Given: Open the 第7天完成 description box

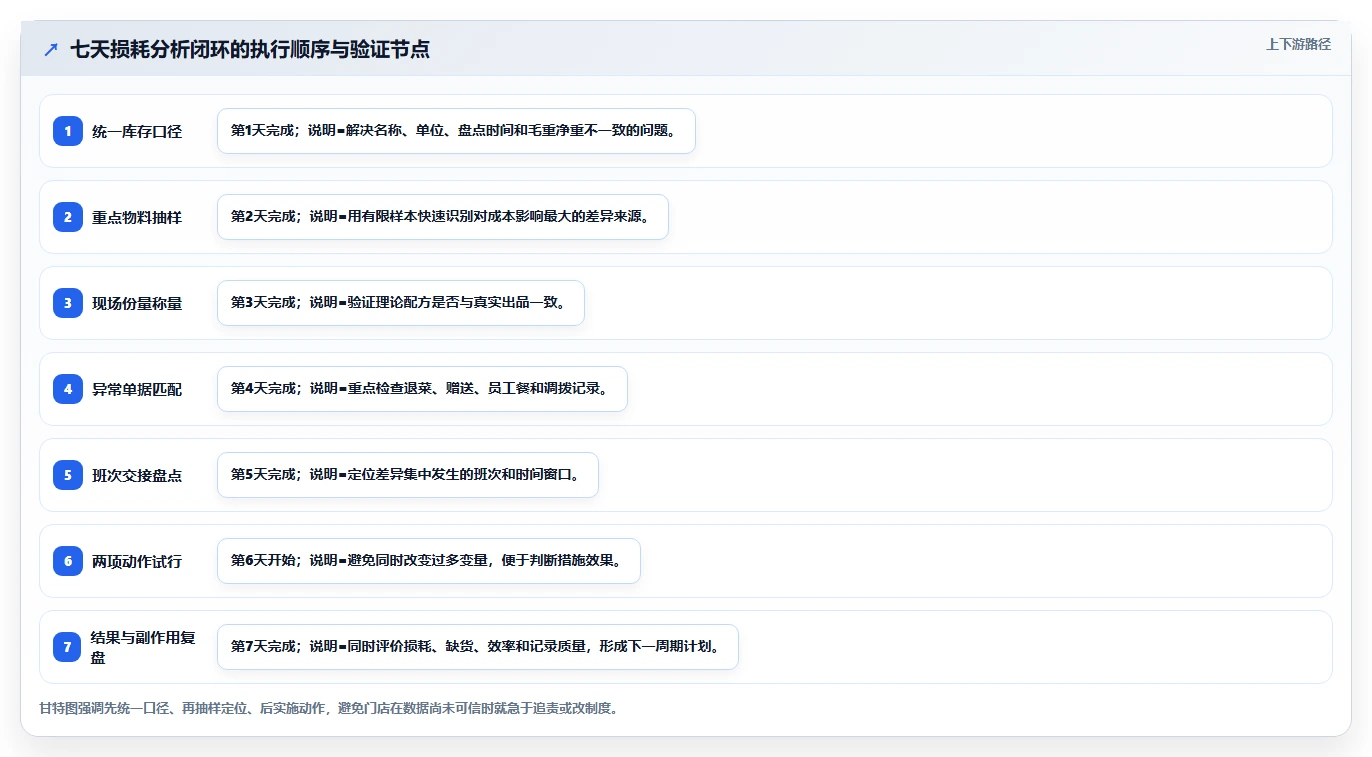Looking at the screenshot, I should pyautogui.click(x=477, y=647).
